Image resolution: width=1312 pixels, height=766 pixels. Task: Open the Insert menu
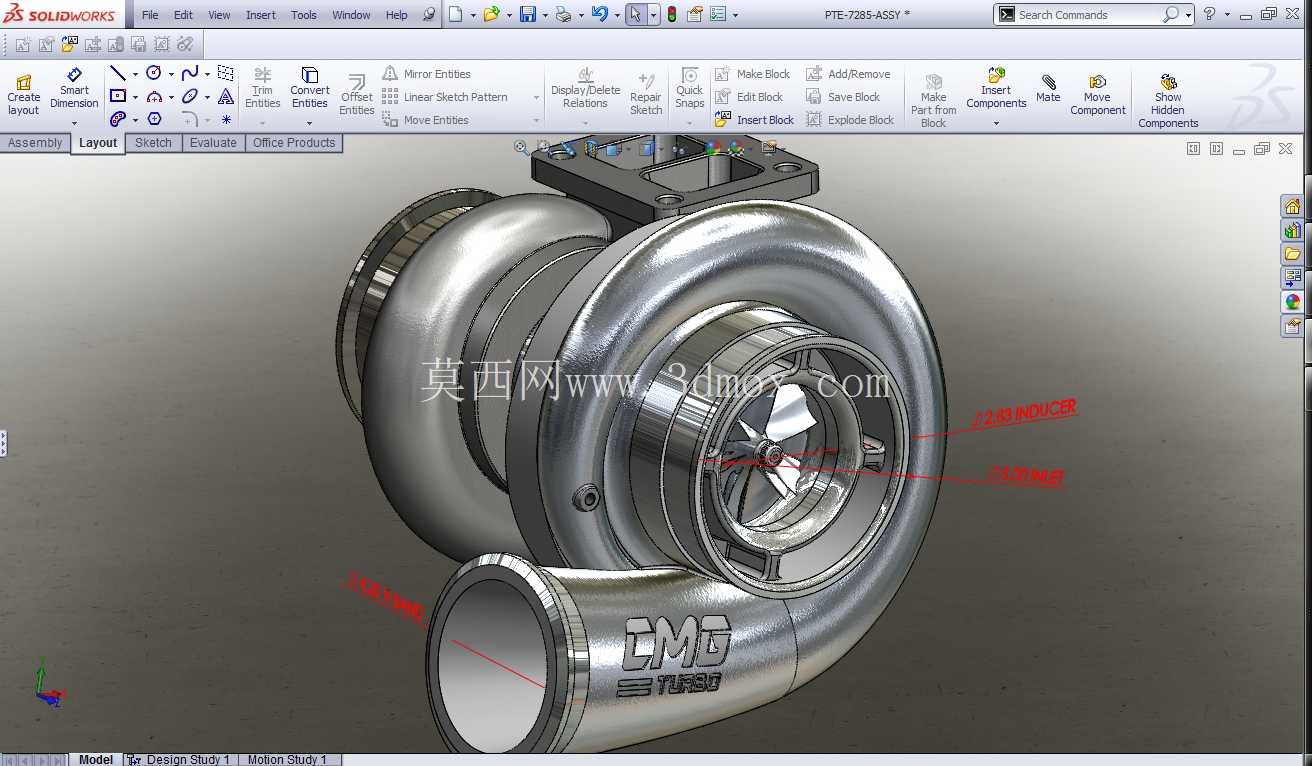coord(261,15)
